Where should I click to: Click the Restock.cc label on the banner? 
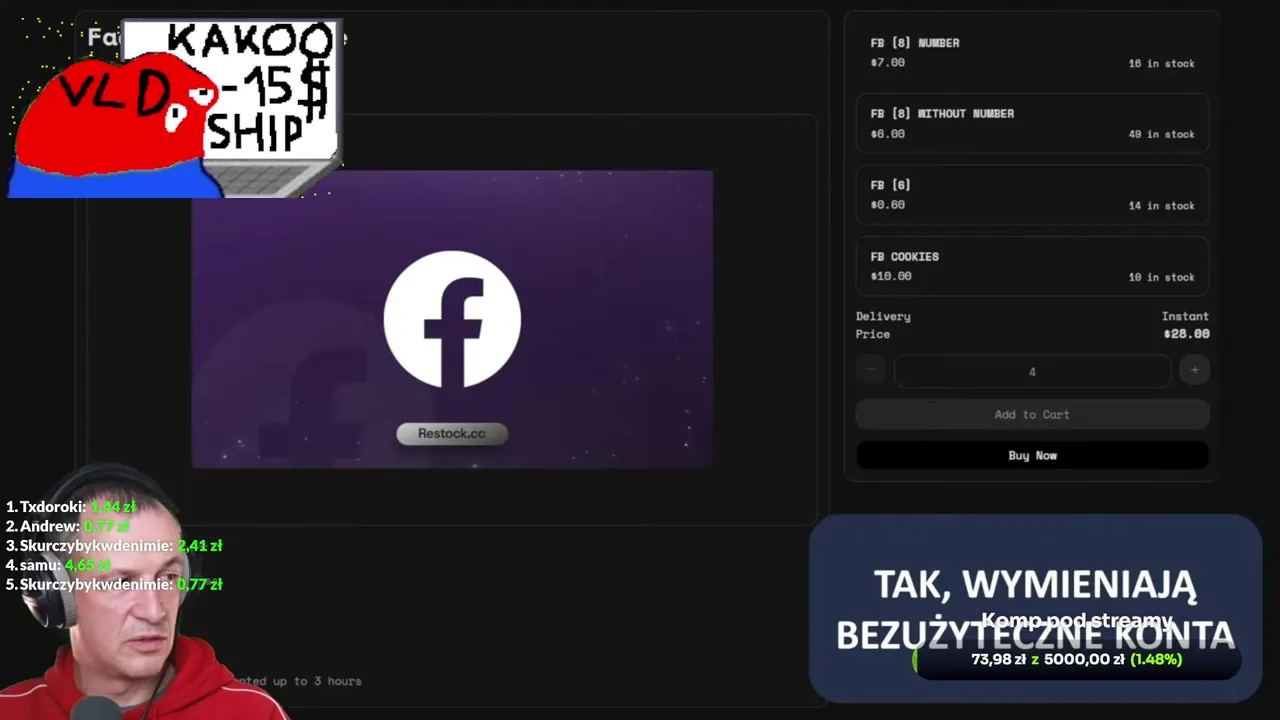(452, 433)
